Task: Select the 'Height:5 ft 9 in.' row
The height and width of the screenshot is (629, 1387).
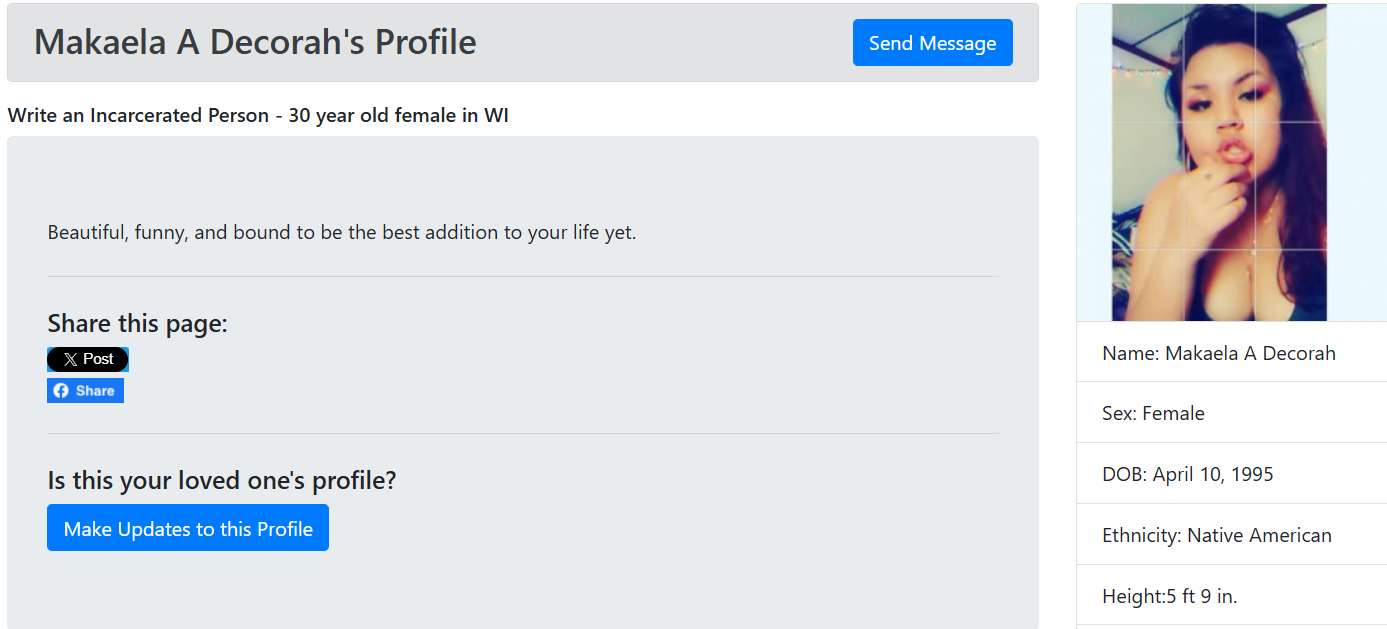Action: [x=1232, y=596]
